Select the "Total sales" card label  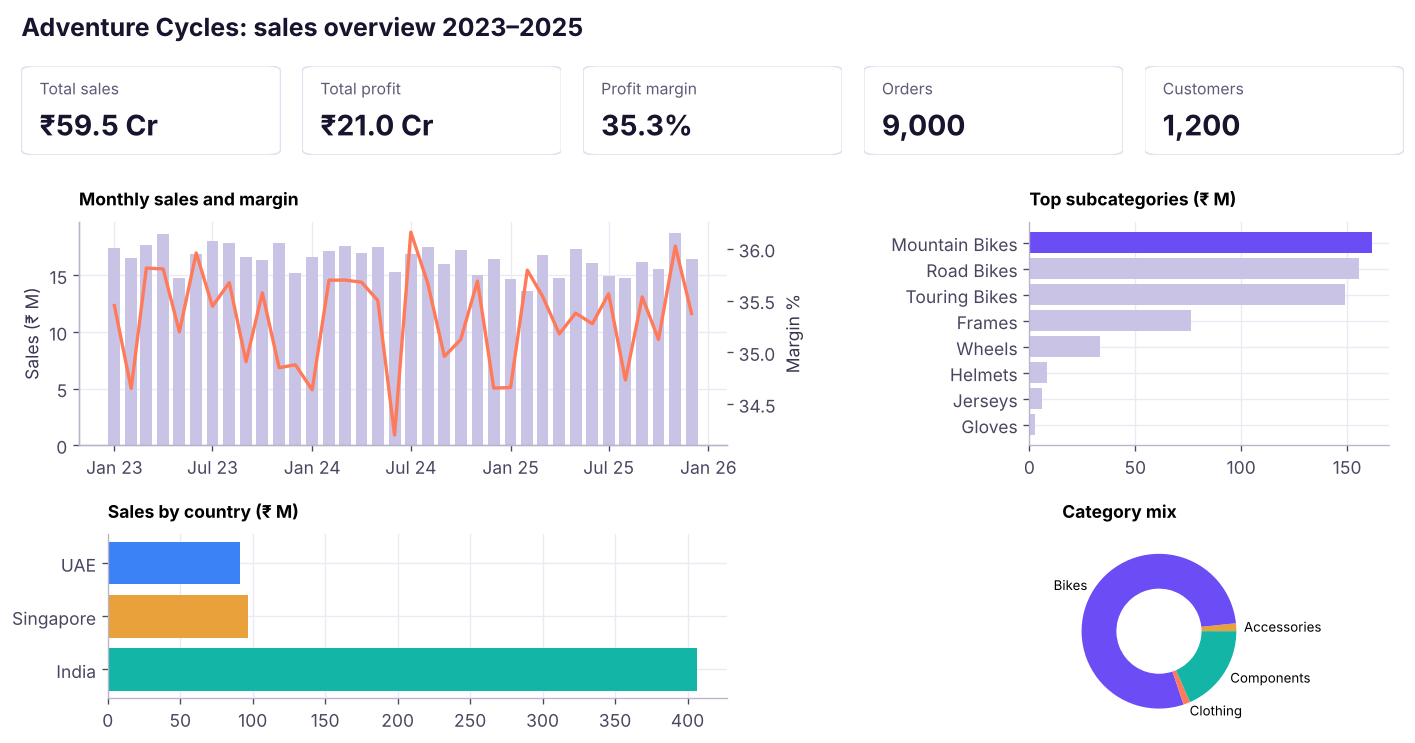pyautogui.click(x=79, y=89)
